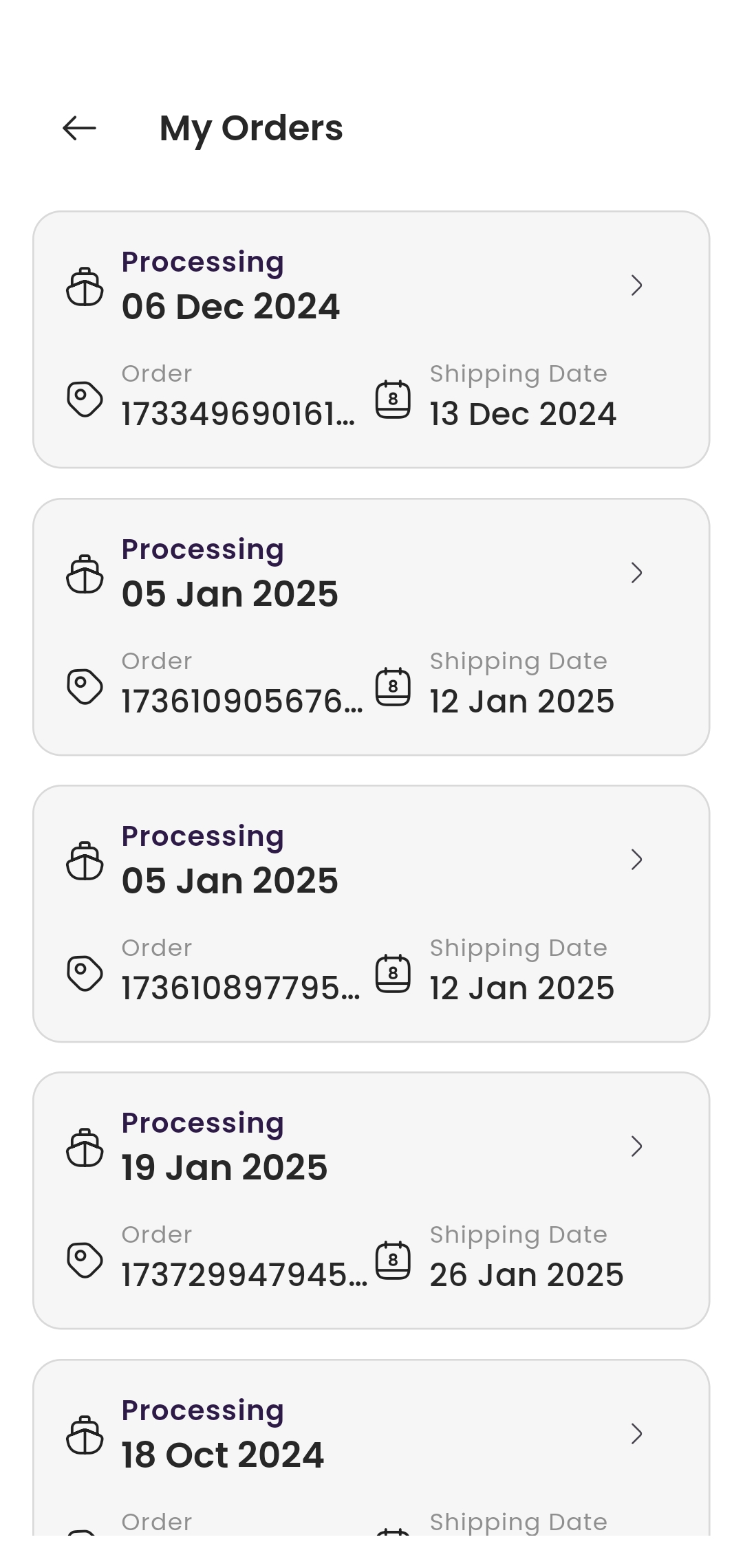
Task: Click the My Orders page title
Action: click(x=251, y=129)
